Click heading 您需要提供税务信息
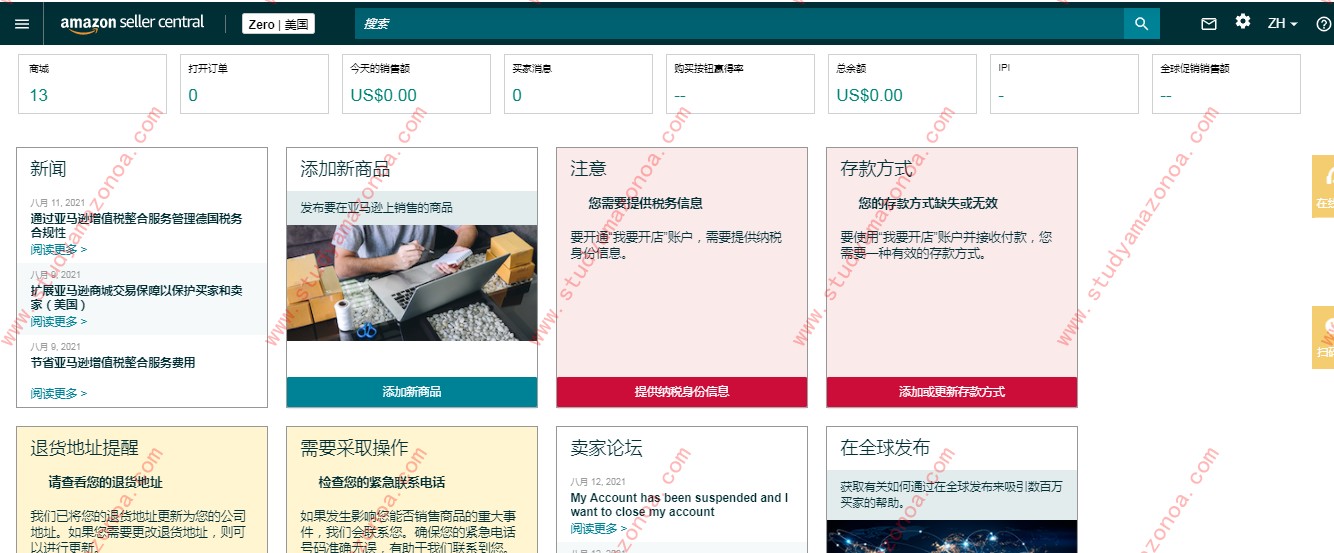Image resolution: width=1334 pixels, height=553 pixels. click(x=646, y=203)
